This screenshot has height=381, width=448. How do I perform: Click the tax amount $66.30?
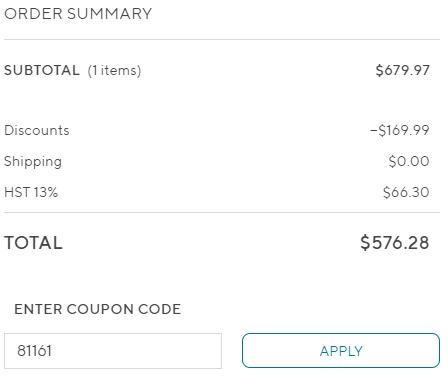click(x=406, y=192)
